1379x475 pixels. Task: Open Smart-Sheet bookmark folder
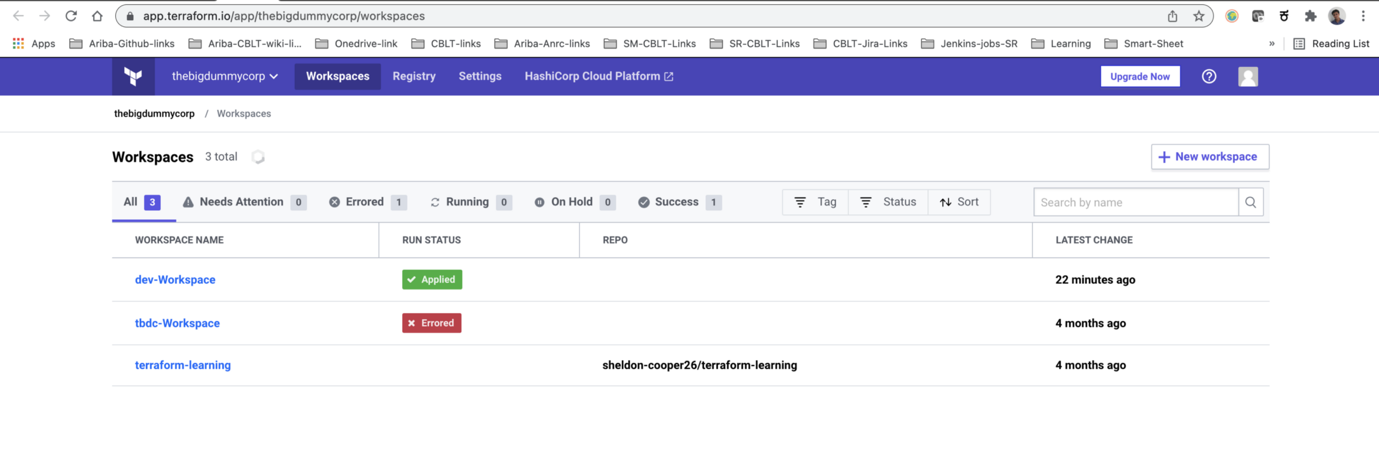tap(1143, 44)
